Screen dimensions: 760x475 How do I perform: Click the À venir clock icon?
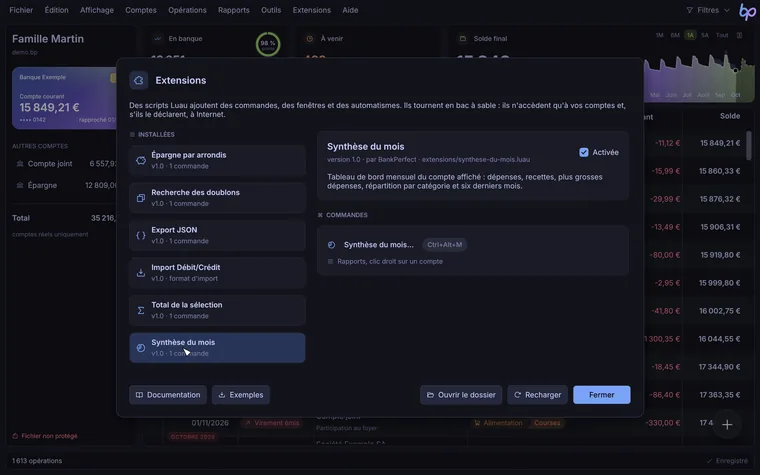309,38
